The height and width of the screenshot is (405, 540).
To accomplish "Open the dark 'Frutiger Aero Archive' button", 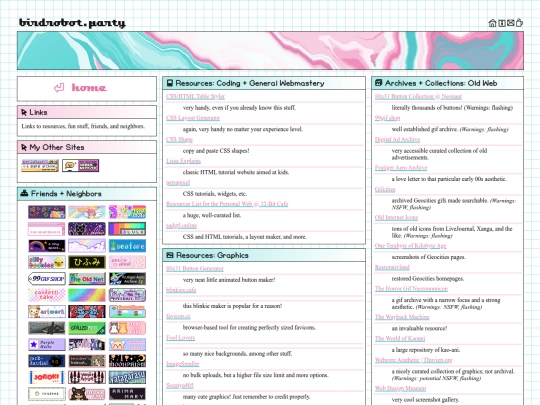I will 127,279.
